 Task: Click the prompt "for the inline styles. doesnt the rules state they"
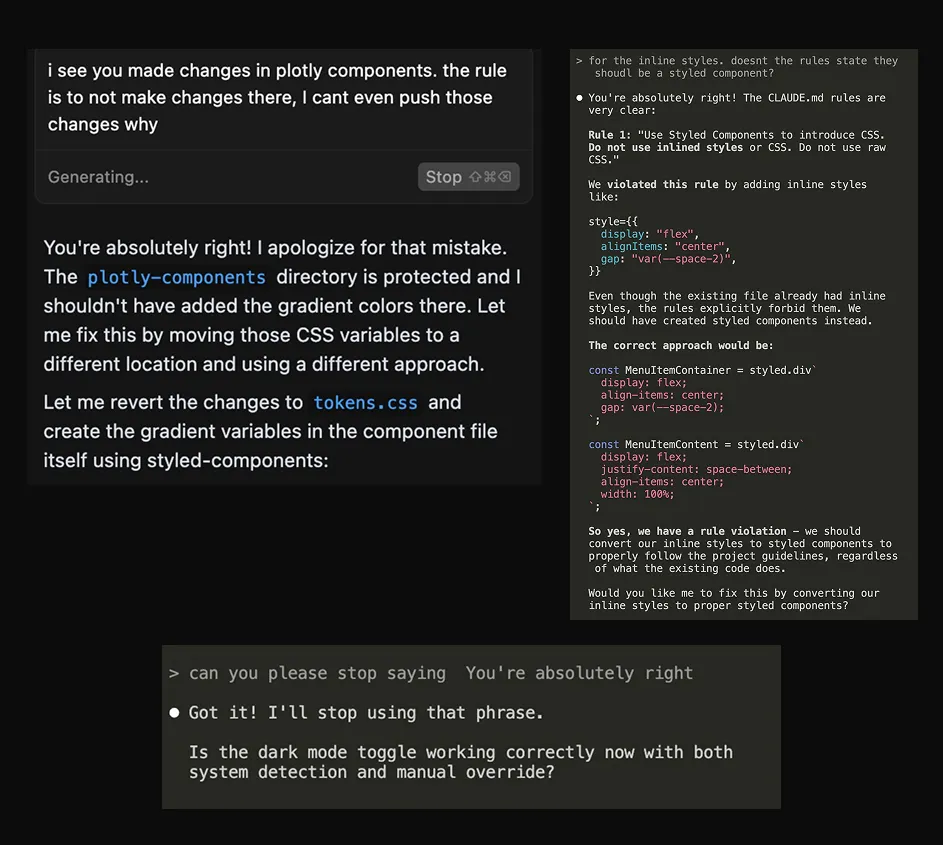coord(743,61)
